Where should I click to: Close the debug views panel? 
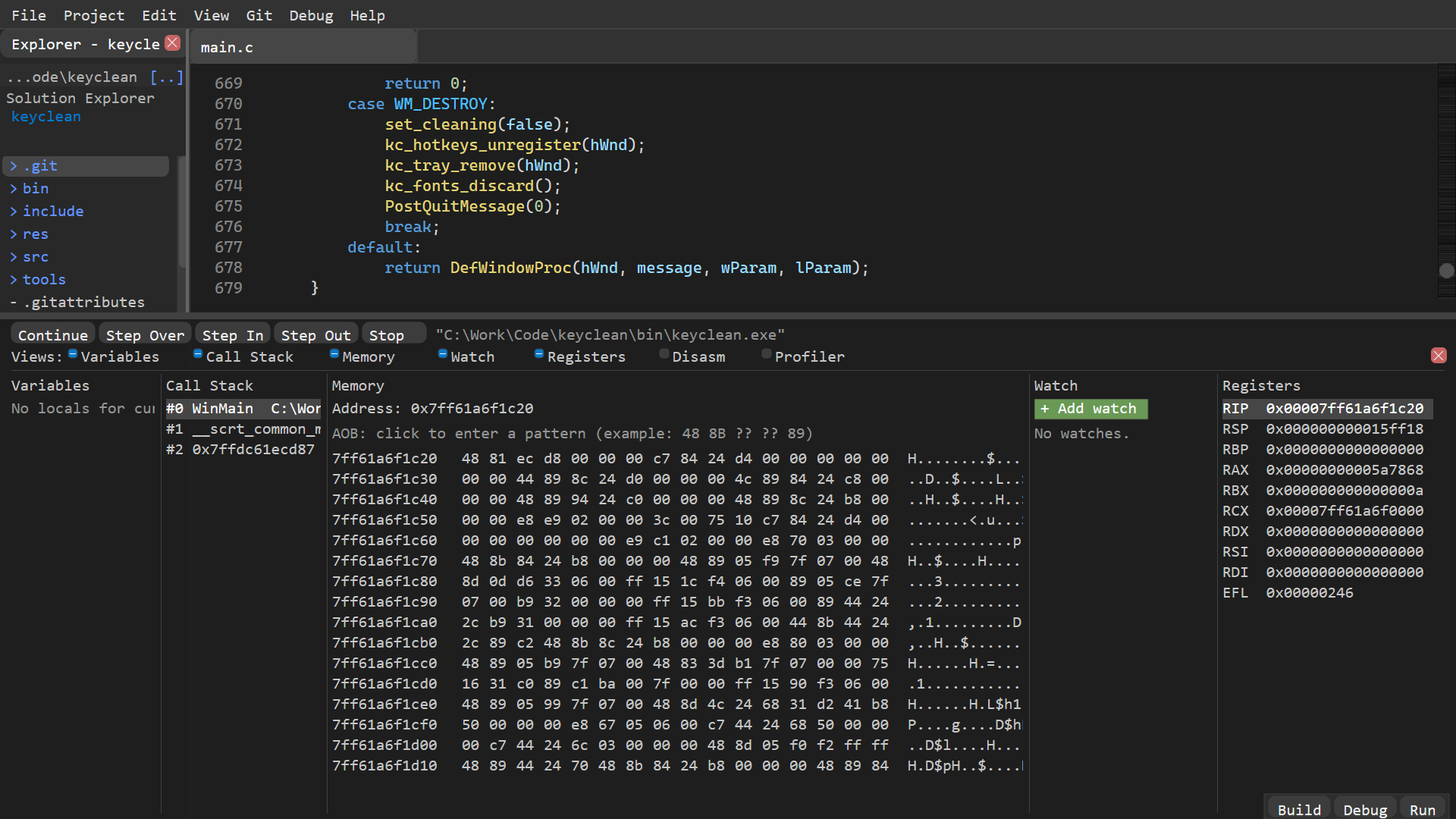(1439, 356)
